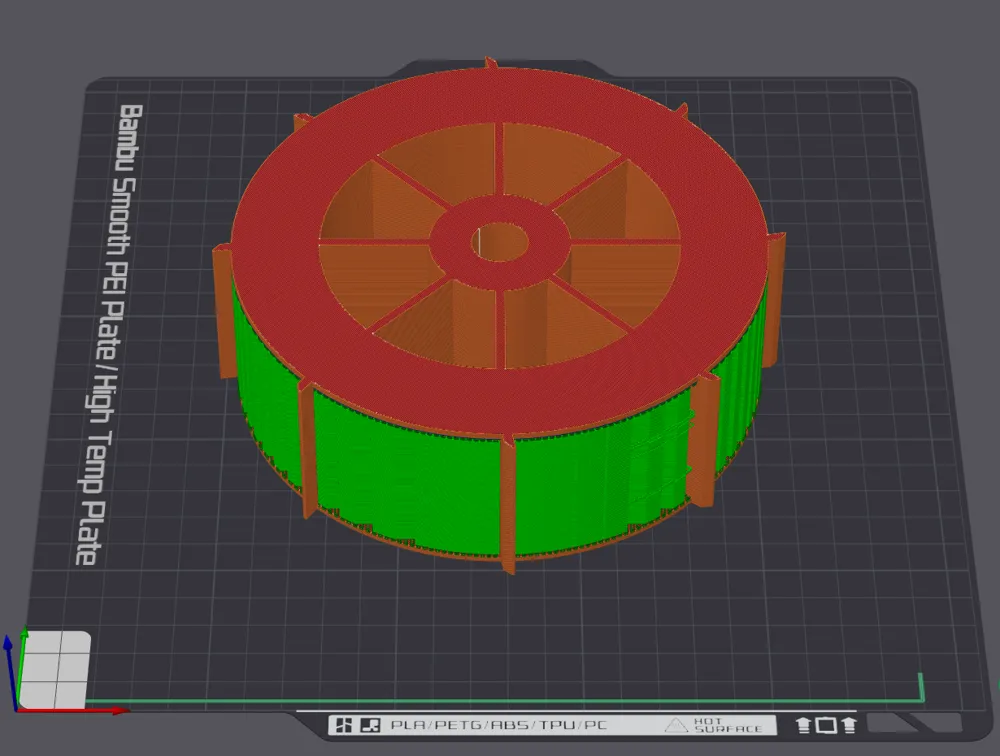The image size is (1000, 756).
Task: Click the hot surface warning triangle icon
Action: click(675, 725)
